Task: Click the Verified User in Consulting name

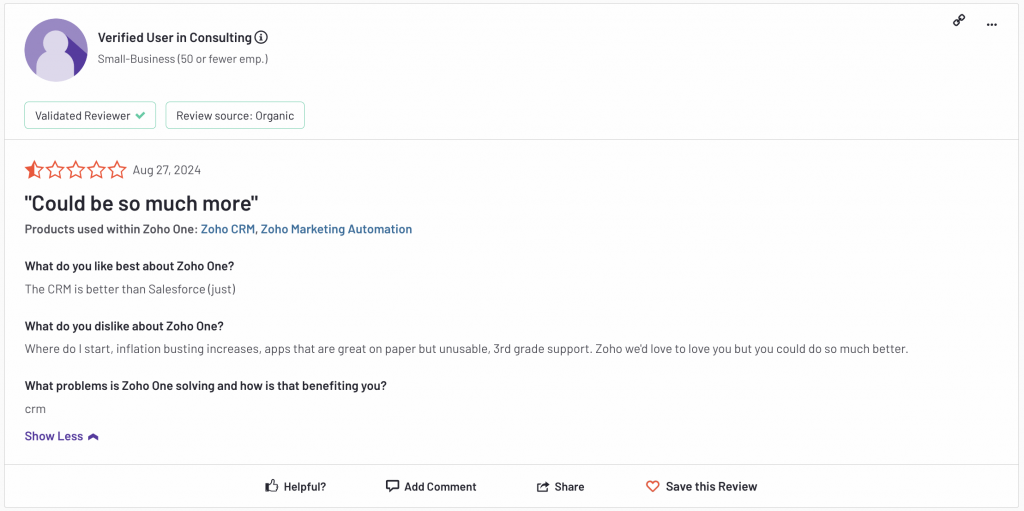Action: click(x=174, y=38)
